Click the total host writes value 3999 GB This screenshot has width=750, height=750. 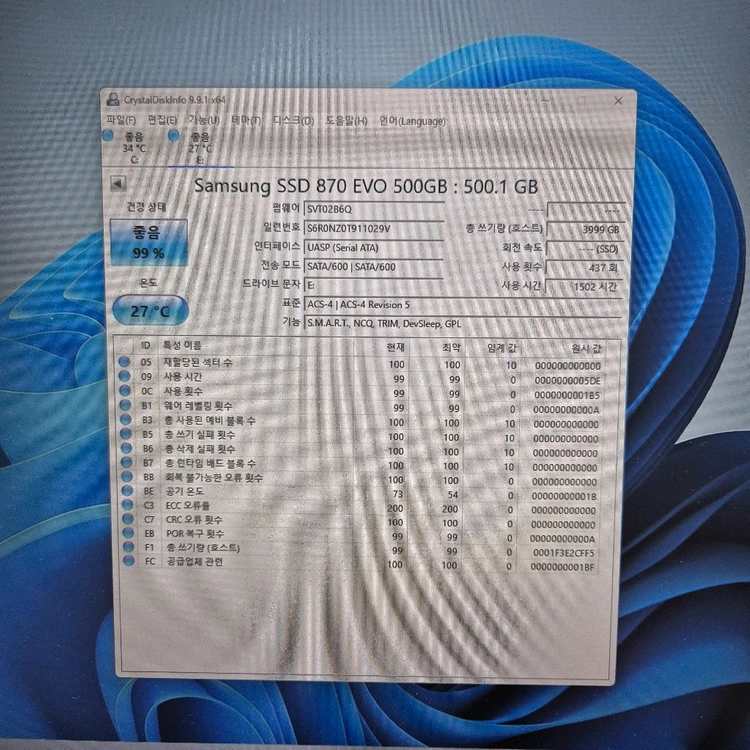pos(585,229)
